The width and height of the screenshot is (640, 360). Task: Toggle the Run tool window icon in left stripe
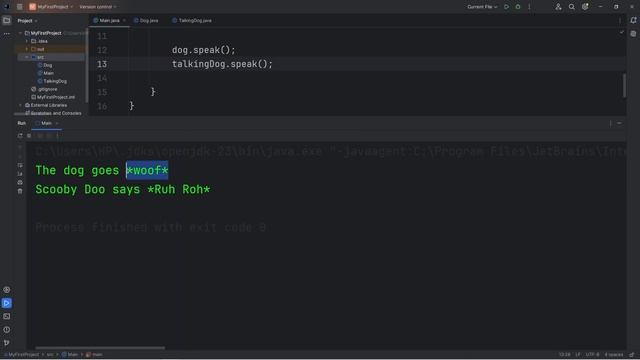click(x=7, y=303)
